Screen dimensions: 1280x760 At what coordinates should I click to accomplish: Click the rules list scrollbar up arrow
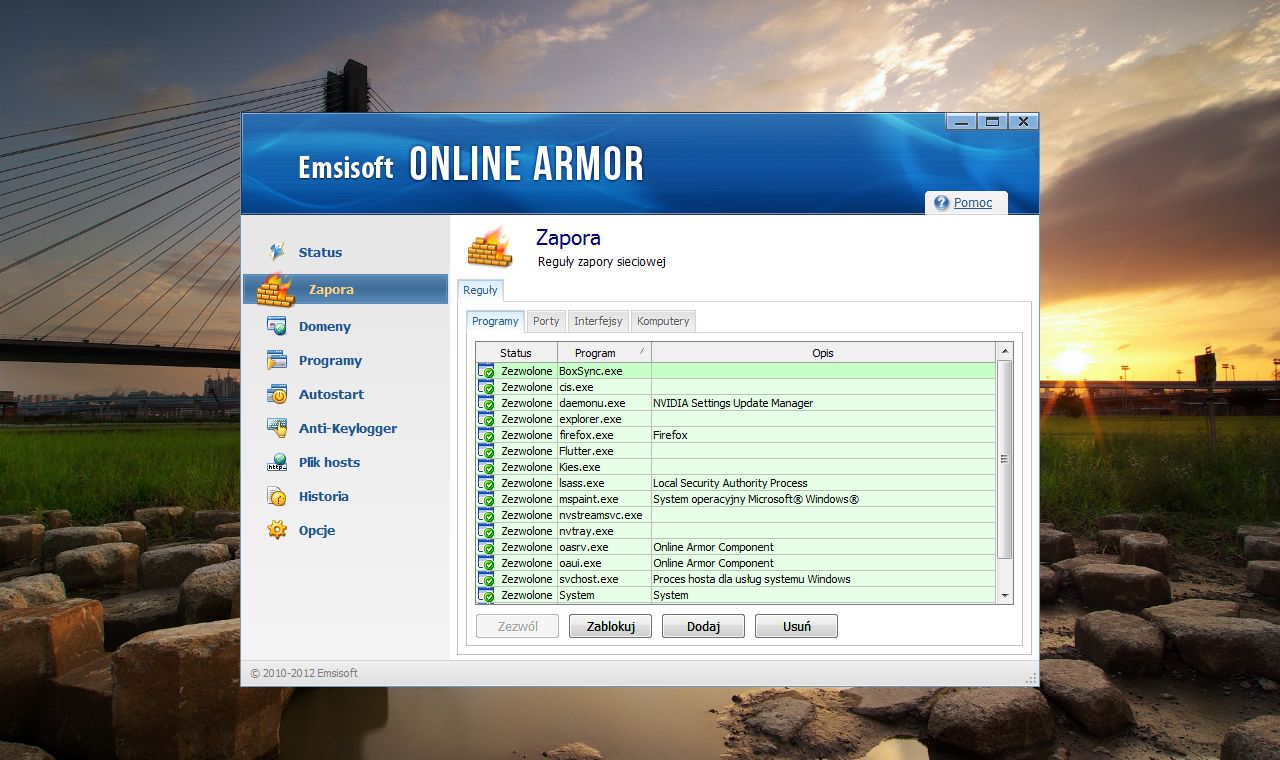(x=1005, y=351)
